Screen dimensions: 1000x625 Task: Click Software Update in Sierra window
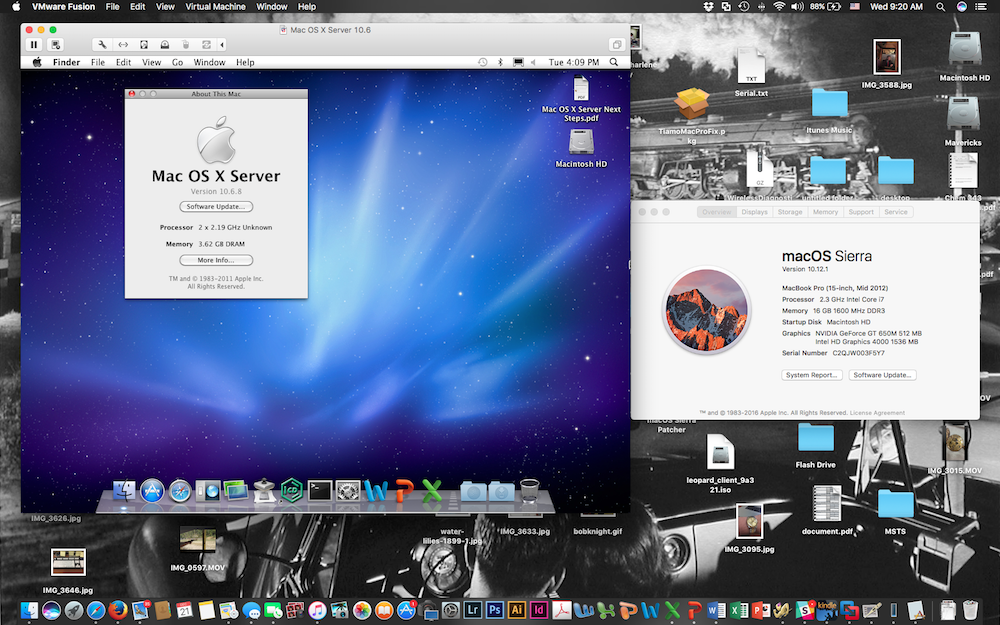coord(882,375)
